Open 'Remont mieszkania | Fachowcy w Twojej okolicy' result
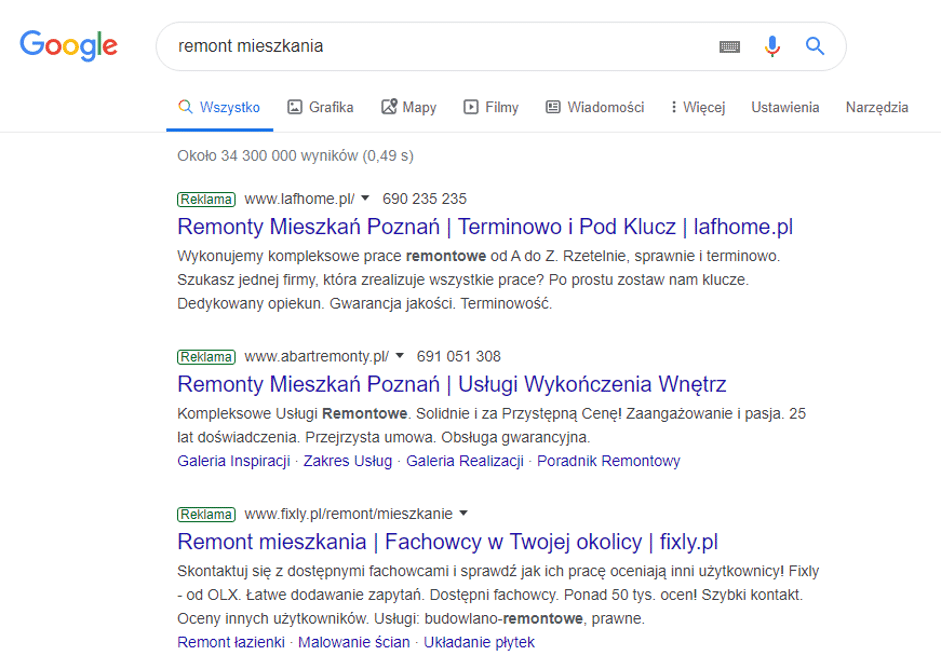 (x=448, y=542)
